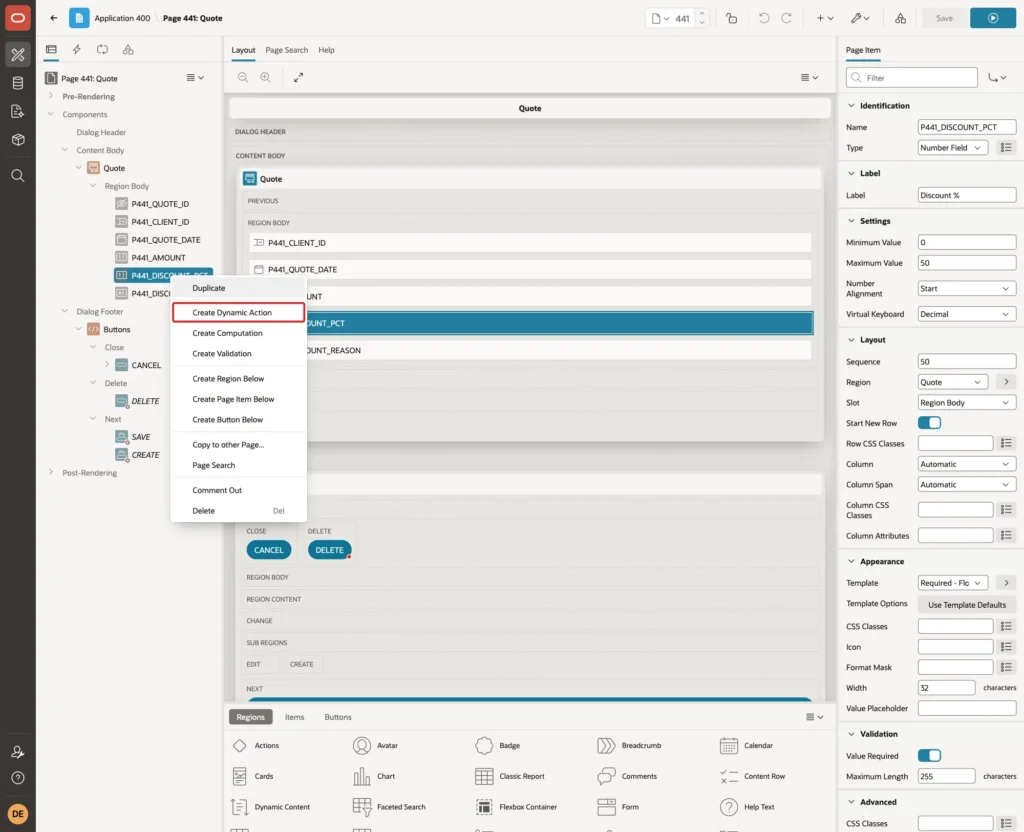Open the Row CSS Classes list icon
The width and height of the screenshot is (1024, 832).
[x=1006, y=443]
